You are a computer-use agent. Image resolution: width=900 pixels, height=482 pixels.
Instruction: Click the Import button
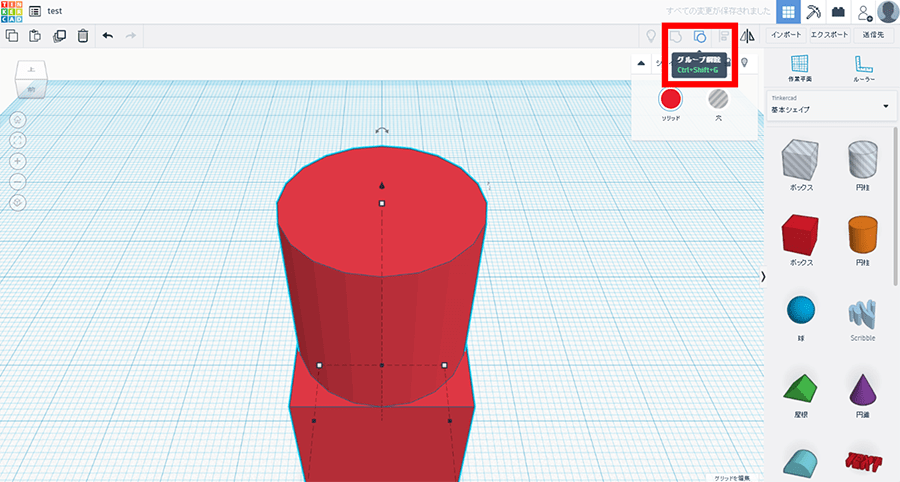[788, 35]
